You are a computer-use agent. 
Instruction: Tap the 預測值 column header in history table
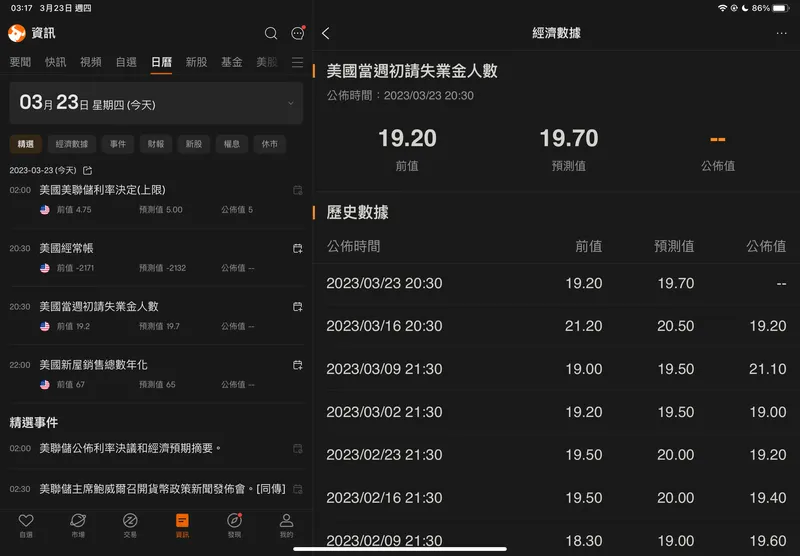pos(674,247)
